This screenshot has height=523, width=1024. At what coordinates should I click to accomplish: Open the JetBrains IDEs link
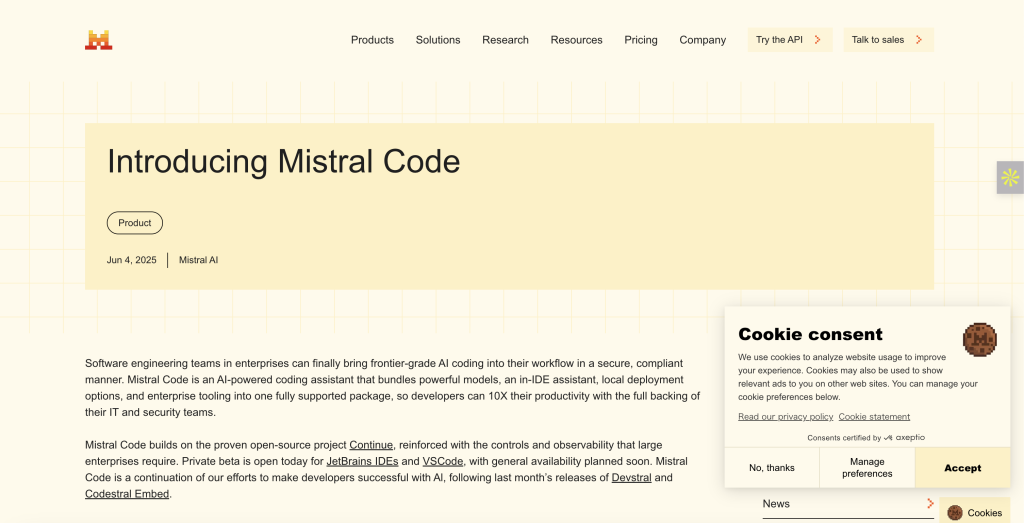(361, 461)
